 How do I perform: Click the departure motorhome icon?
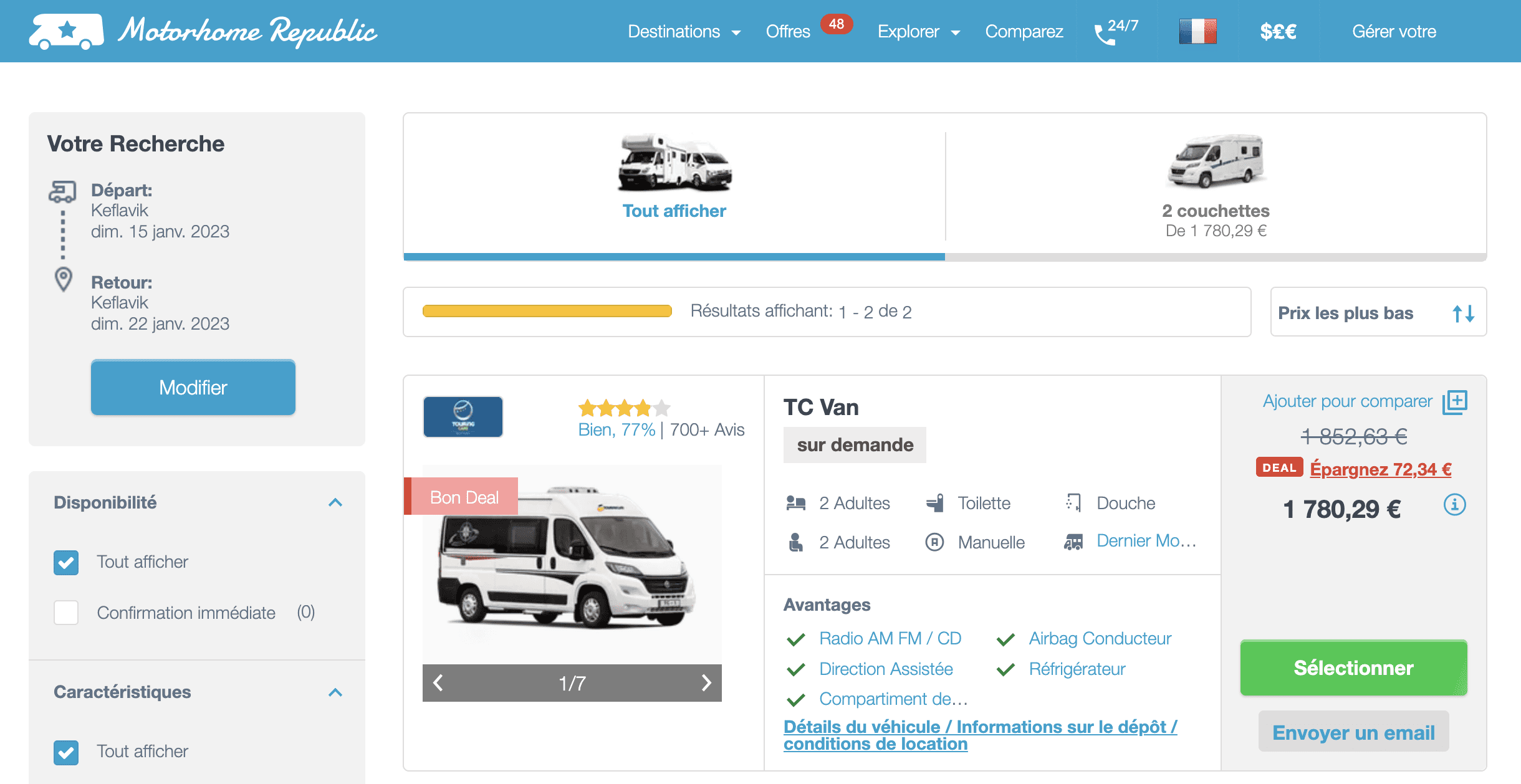click(x=62, y=192)
